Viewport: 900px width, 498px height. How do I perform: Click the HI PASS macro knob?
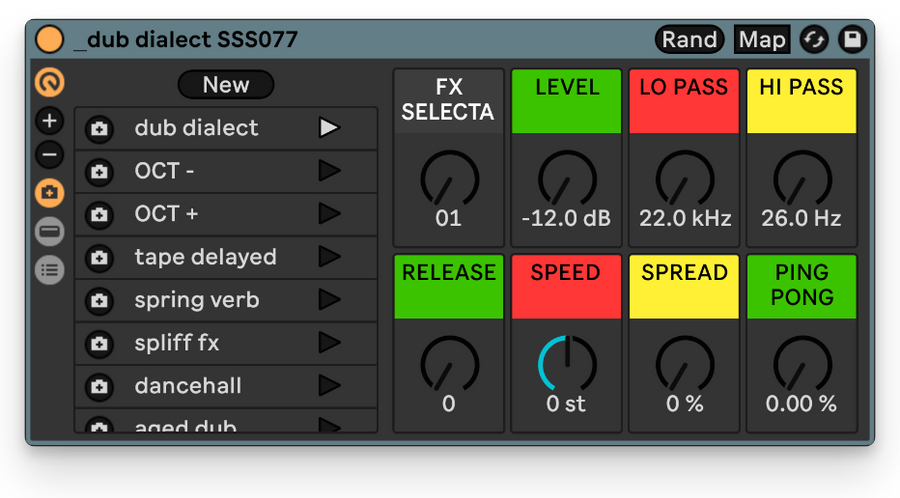coord(802,179)
